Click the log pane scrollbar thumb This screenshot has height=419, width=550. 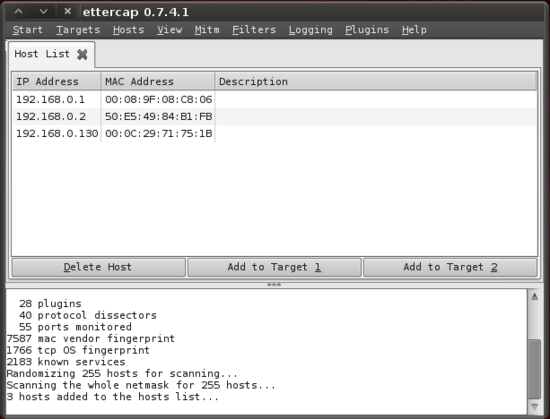click(x=534, y=369)
